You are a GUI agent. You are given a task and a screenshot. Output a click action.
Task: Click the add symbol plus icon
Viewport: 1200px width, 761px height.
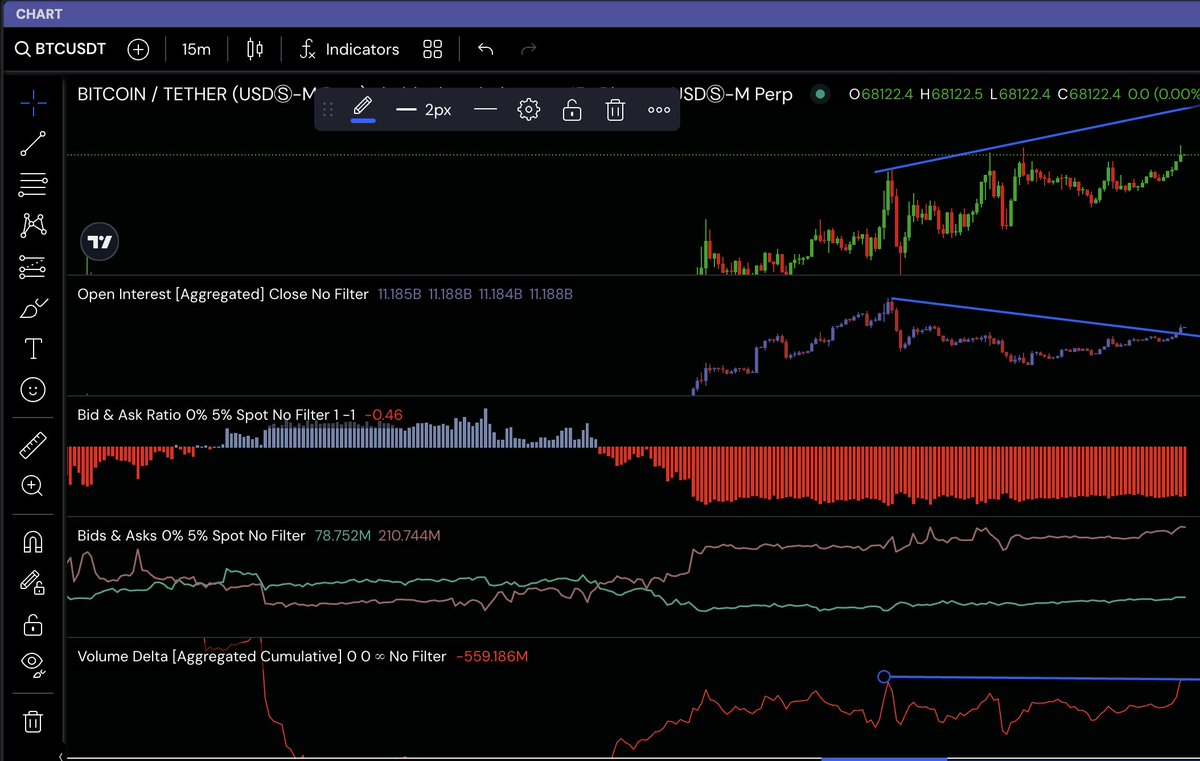(x=138, y=49)
